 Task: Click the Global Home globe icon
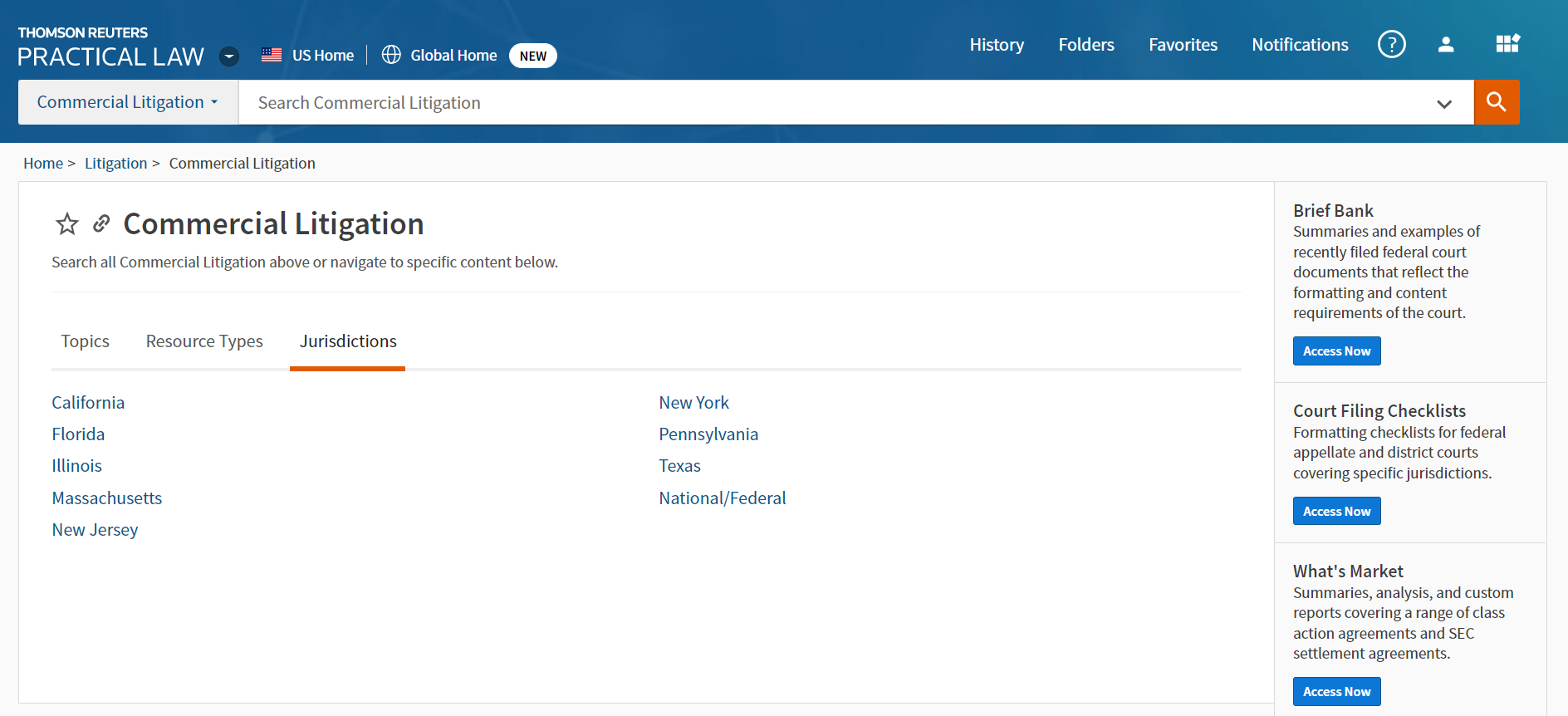click(391, 55)
